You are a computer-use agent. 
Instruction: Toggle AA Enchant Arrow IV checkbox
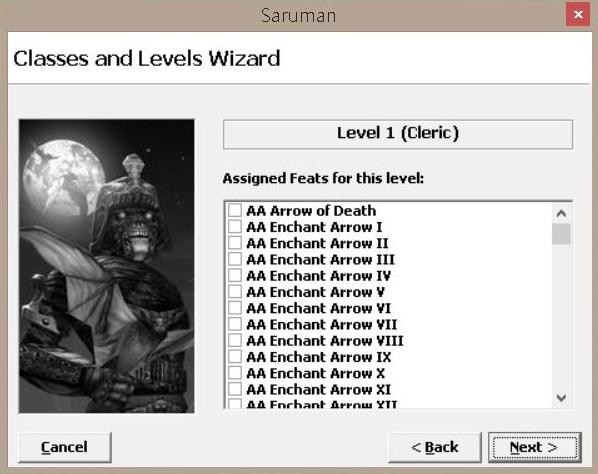pos(235,275)
